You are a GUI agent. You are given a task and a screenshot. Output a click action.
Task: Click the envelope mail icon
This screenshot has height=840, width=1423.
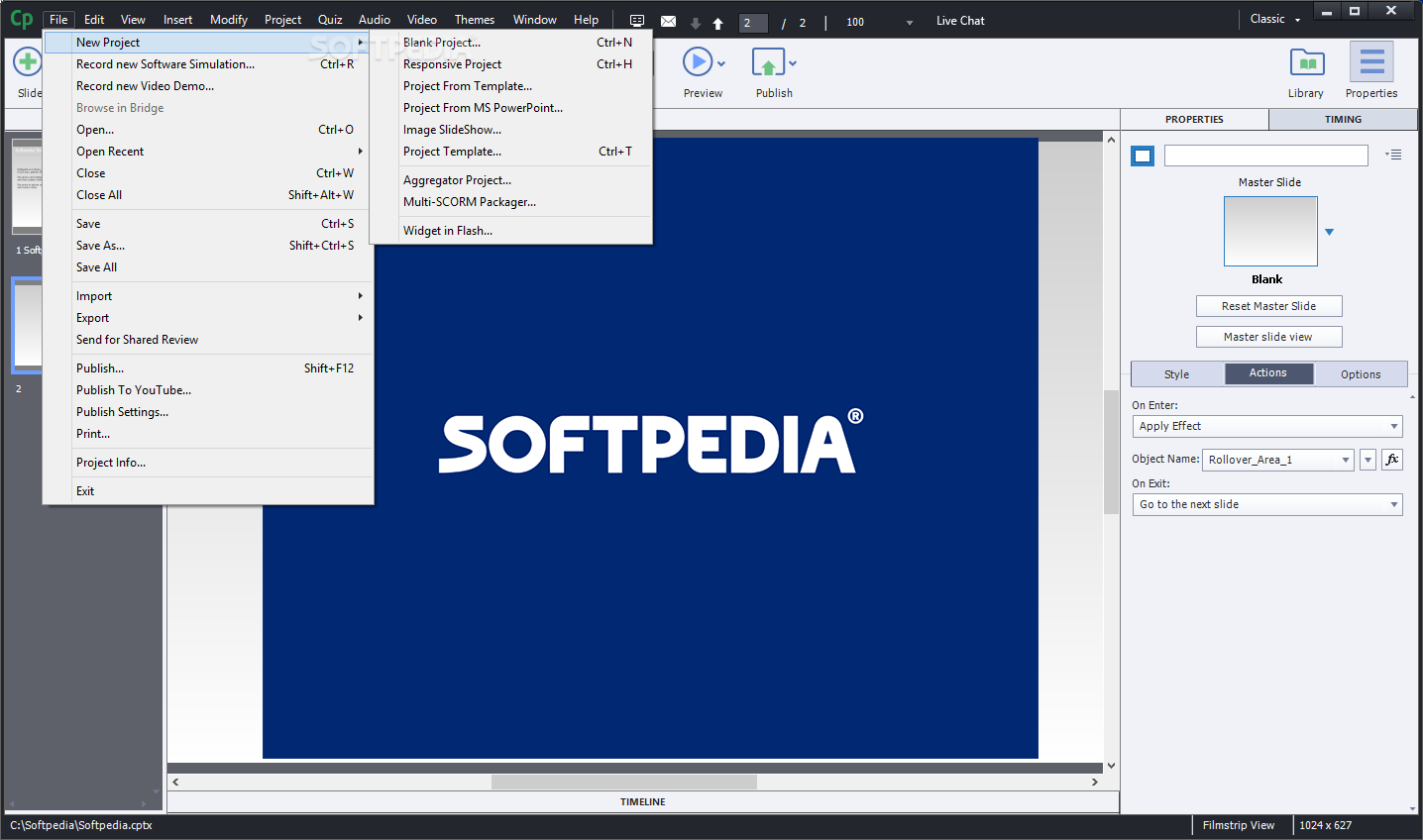coord(668,21)
